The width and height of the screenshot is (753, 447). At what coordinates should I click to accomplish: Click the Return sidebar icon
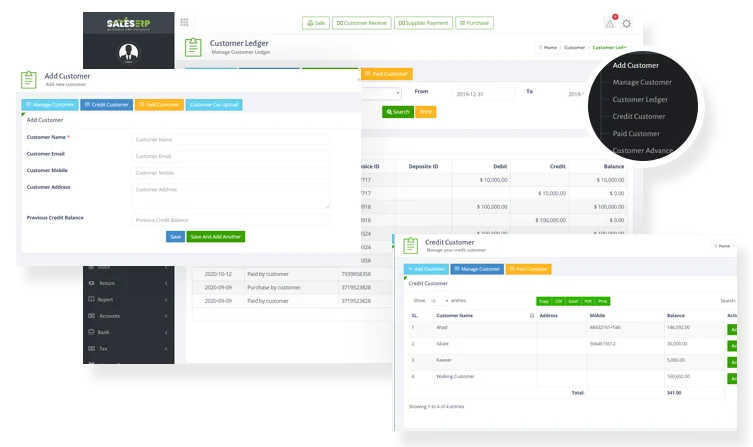[x=91, y=283]
